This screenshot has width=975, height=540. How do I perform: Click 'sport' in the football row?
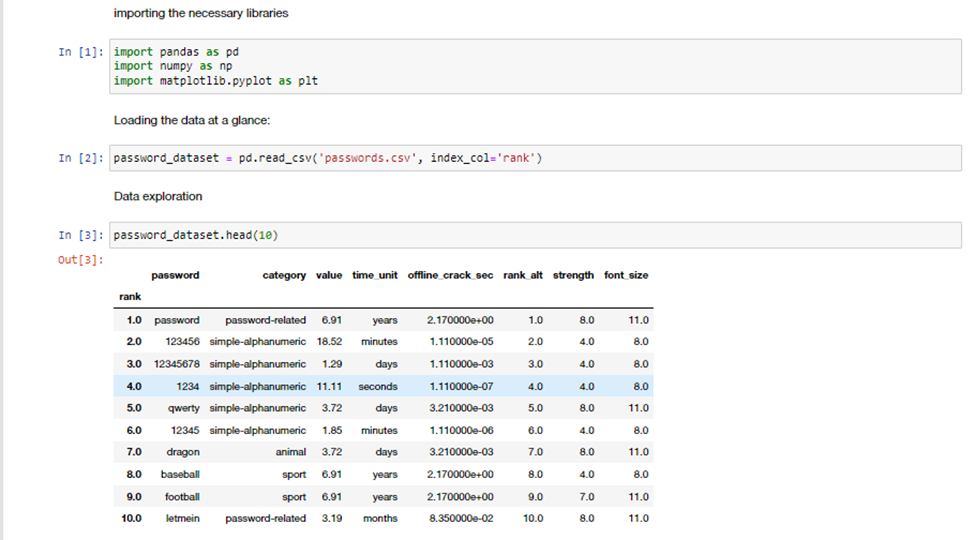pyautogui.click(x=294, y=497)
